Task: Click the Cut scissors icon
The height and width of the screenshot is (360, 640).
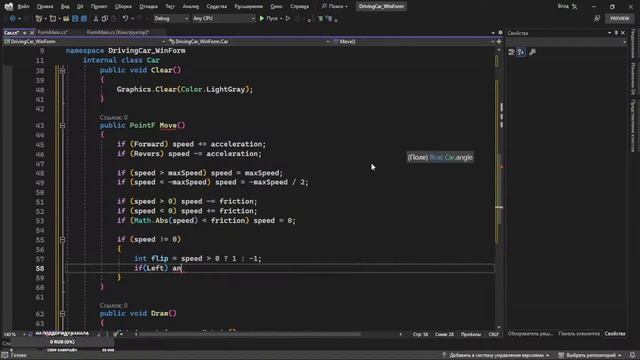Action: pos(96,18)
